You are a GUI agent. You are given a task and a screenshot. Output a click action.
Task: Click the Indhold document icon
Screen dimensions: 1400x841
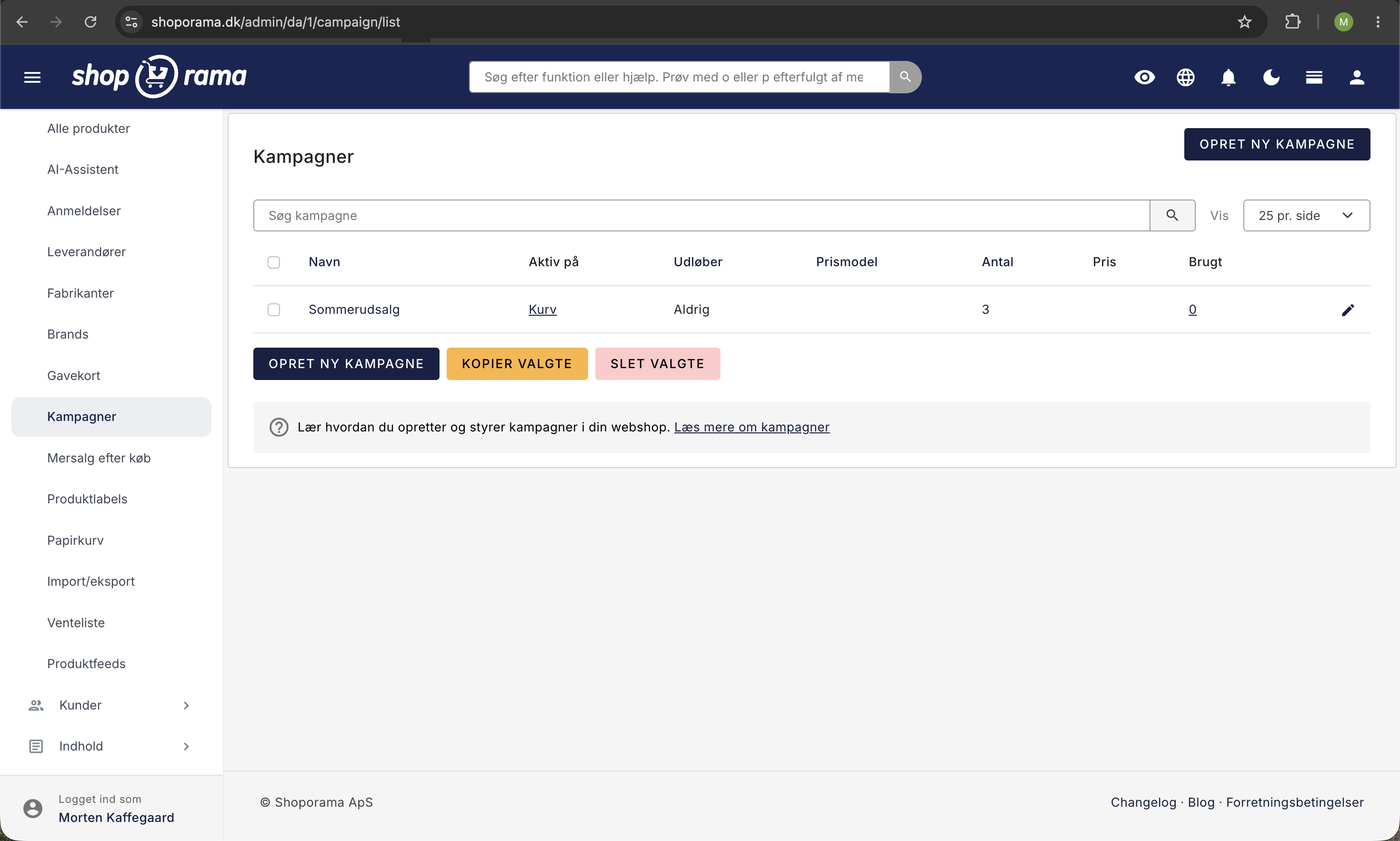[36, 746]
